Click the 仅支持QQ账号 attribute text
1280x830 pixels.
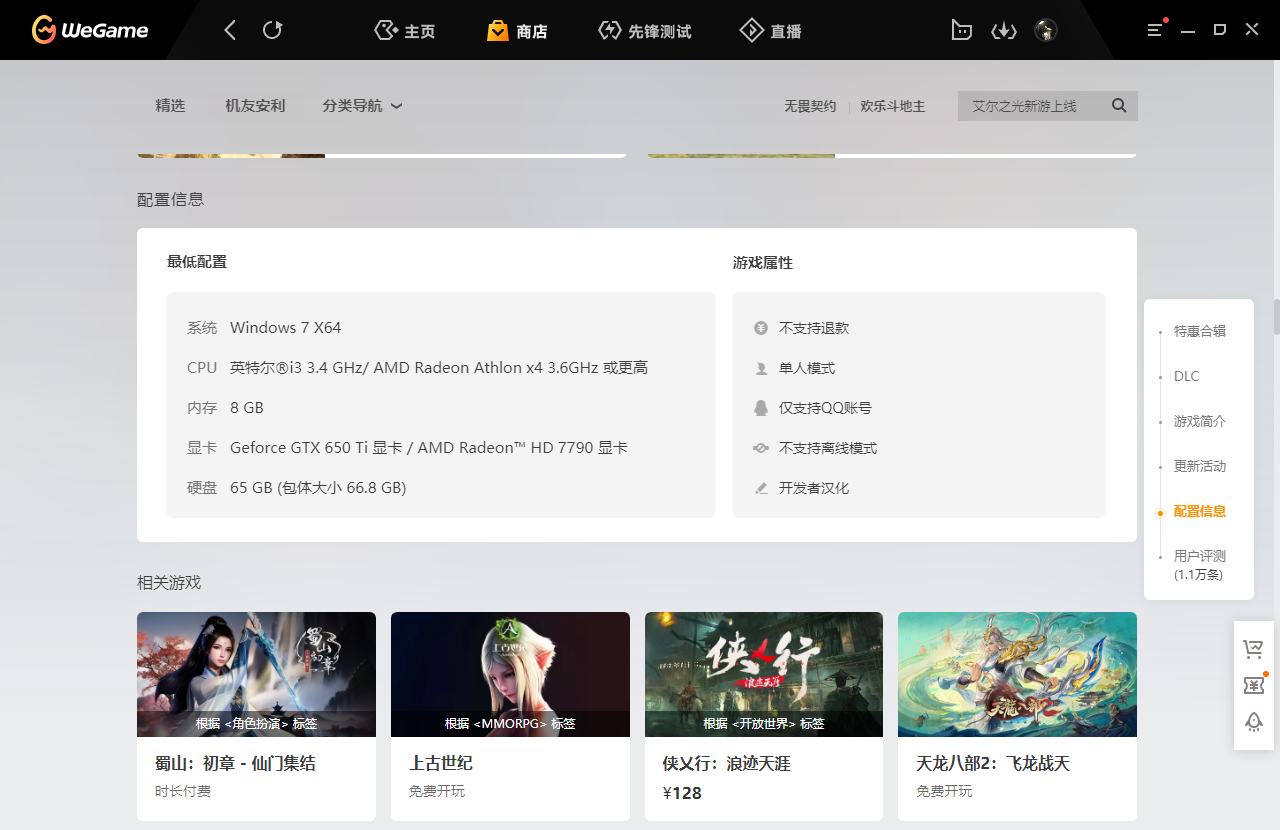click(825, 408)
